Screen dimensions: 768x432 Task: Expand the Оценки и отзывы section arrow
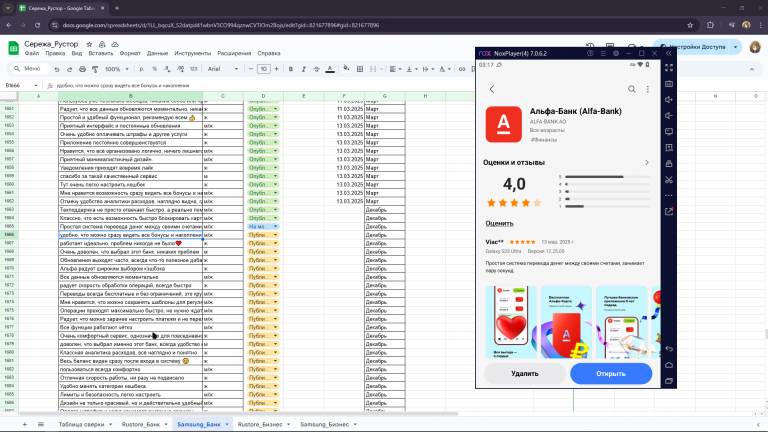click(x=647, y=163)
